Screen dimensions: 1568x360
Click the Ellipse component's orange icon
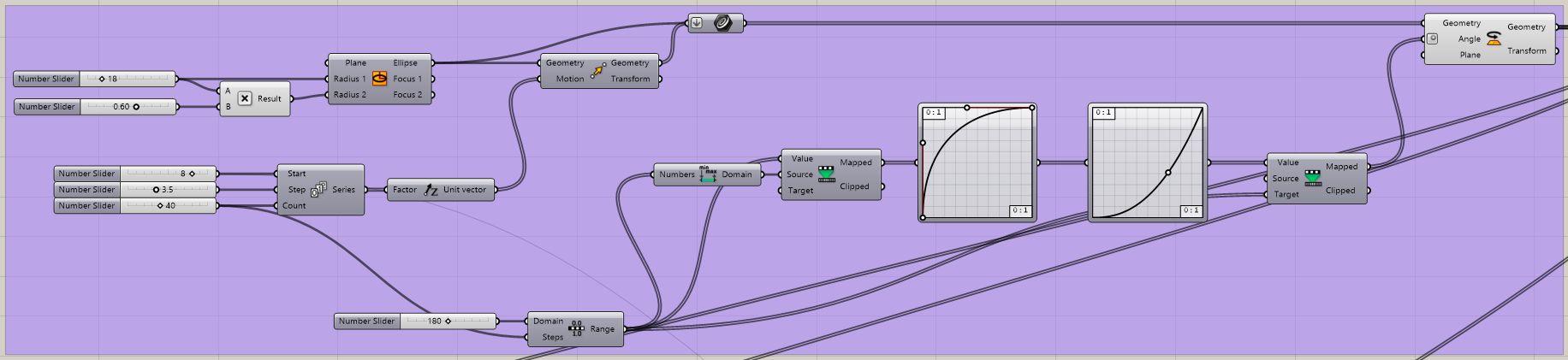tap(379, 79)
